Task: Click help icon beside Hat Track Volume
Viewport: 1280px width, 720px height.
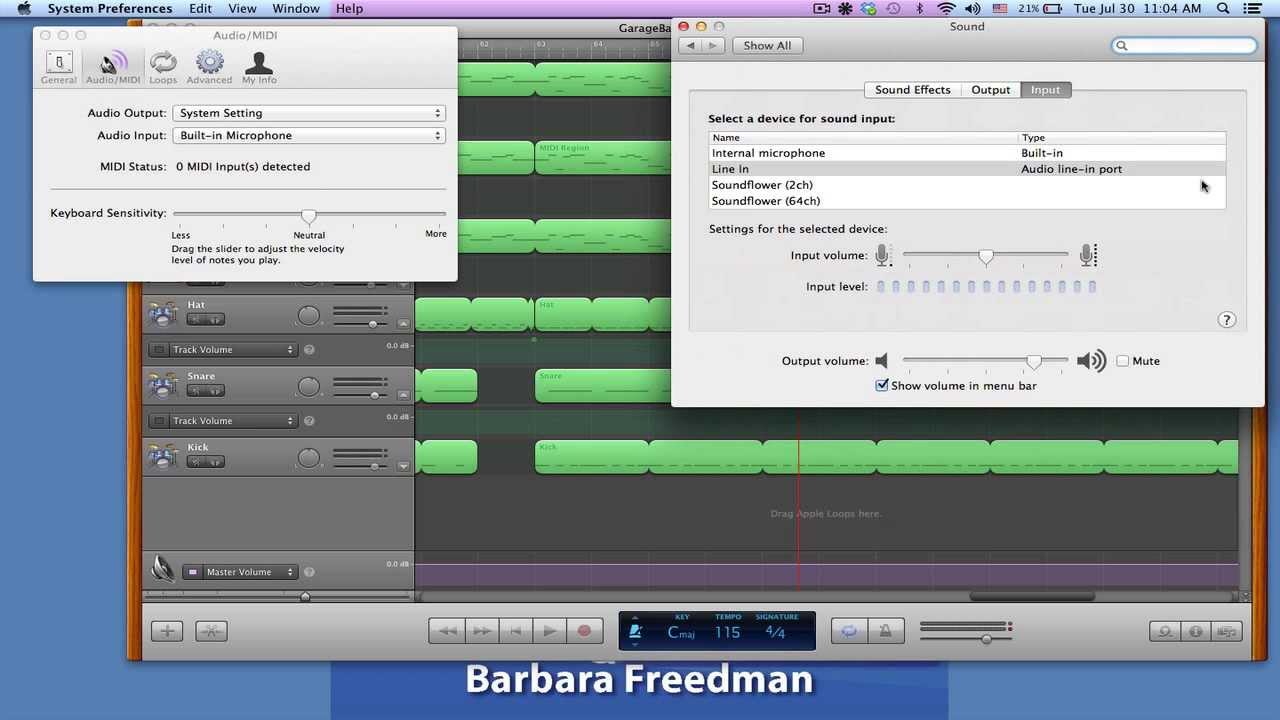Action: pyautogui.click(x=309, y=350)
